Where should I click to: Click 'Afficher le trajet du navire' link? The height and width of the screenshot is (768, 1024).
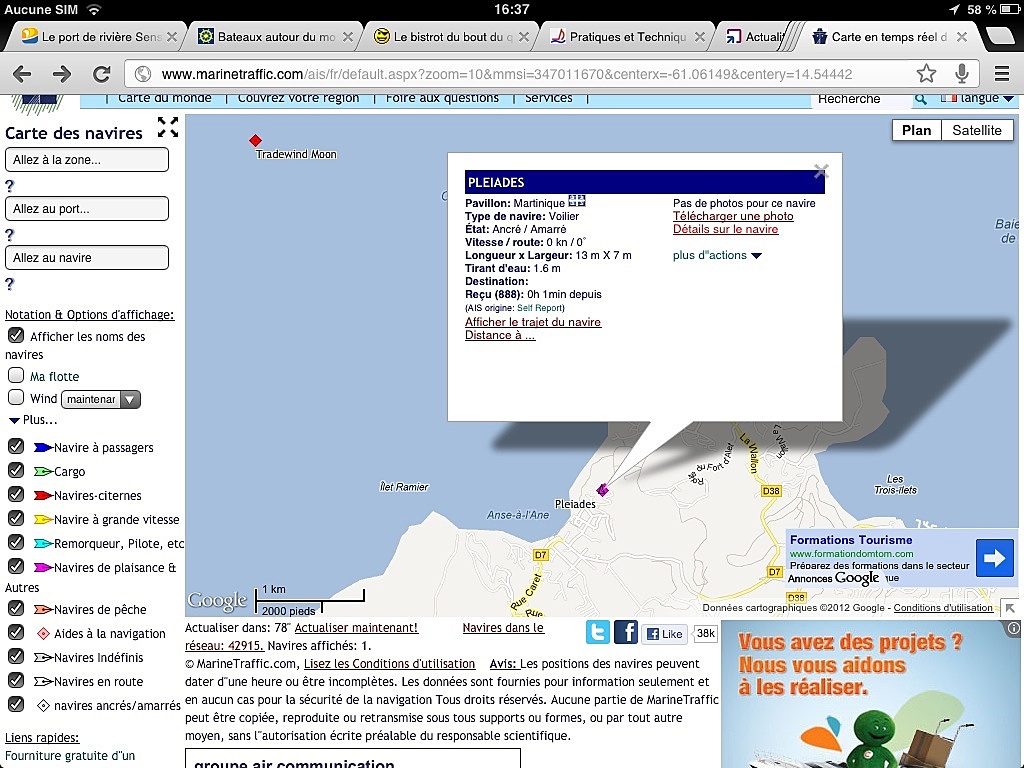tap(533, 322)
